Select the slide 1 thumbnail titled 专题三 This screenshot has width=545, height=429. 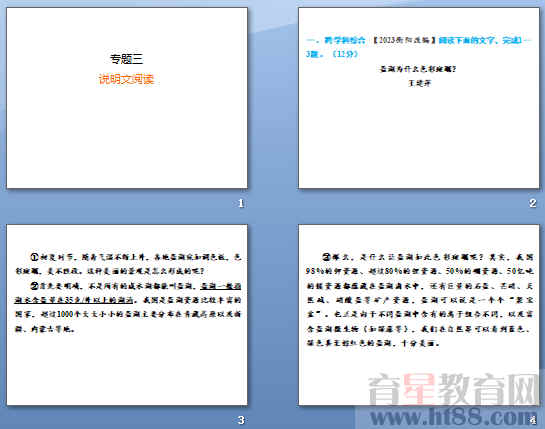coord(127,98)
